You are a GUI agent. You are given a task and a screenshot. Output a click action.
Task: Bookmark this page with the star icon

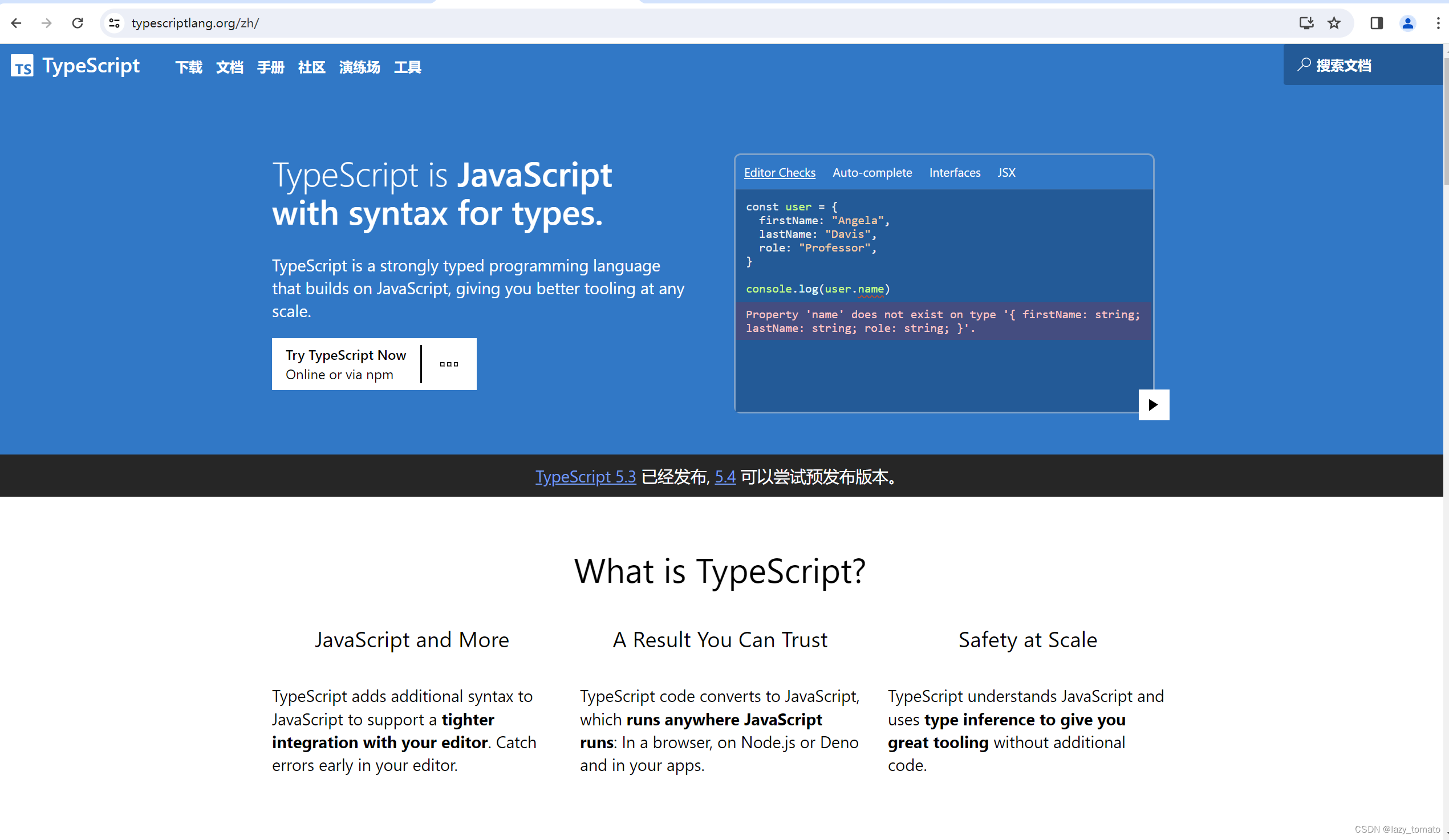point(1334,23)
